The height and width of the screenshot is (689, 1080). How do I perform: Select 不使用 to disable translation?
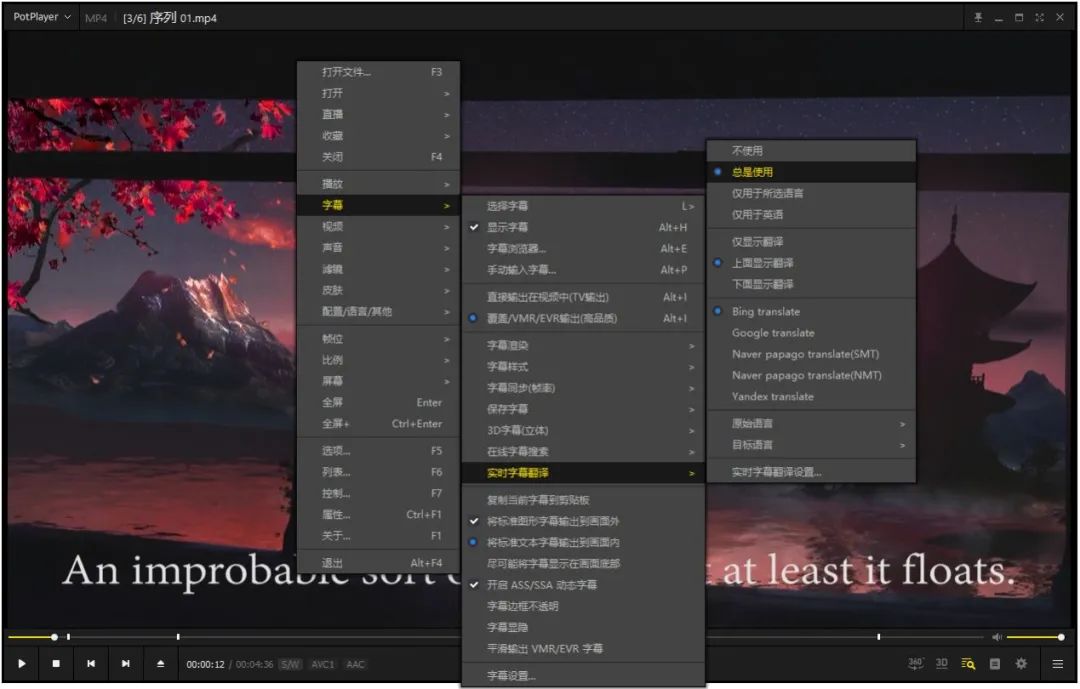[x=811, y=150]
